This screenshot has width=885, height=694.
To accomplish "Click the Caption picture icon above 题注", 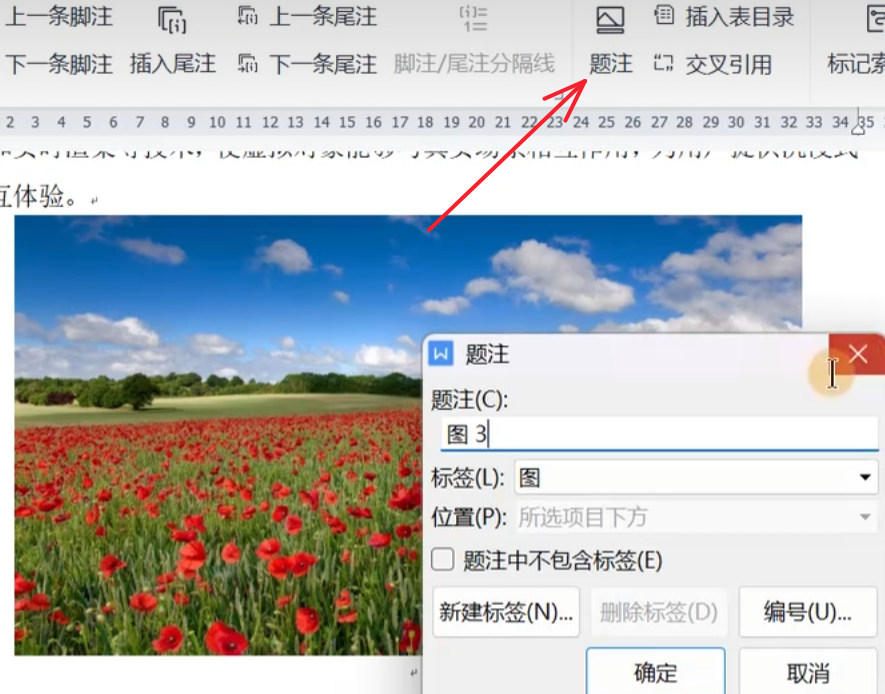I will 610,20.
